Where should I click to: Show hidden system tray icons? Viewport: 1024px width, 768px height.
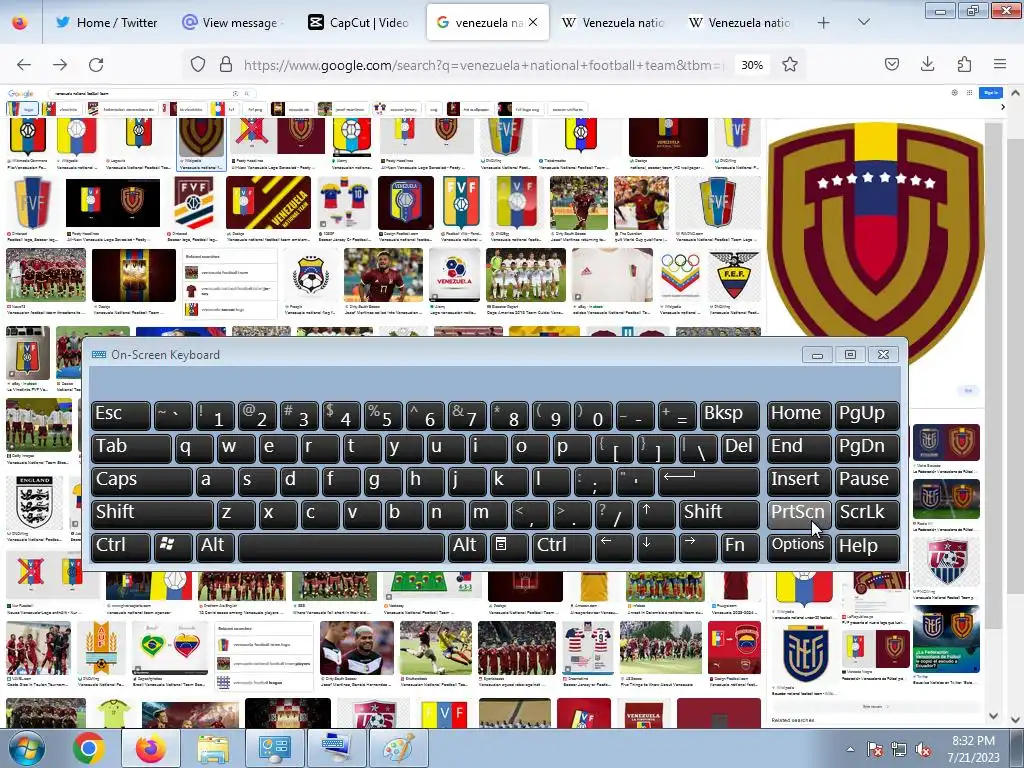pos(850,749)
